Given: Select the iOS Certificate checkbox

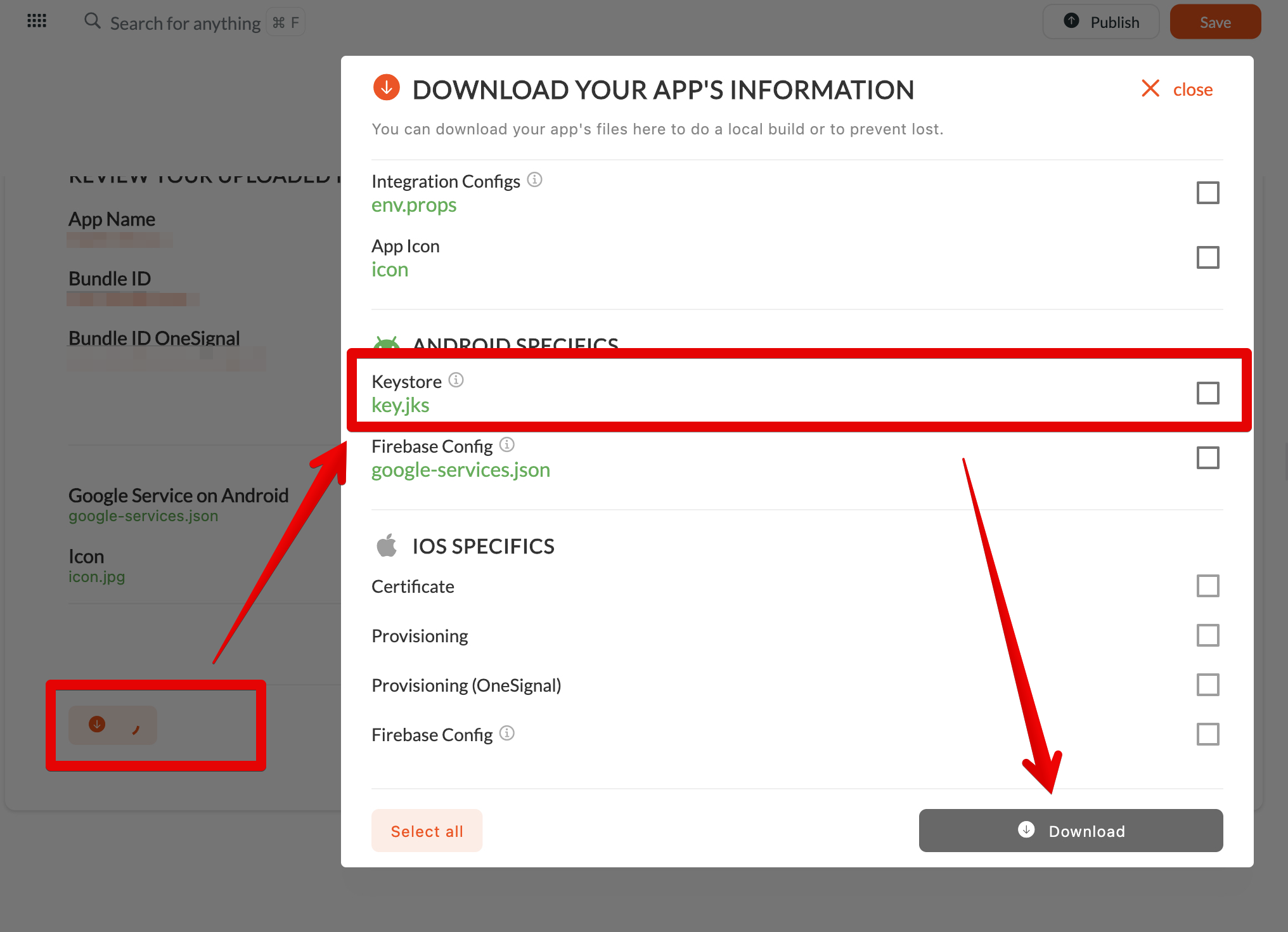Looking at the screenshot, I should 1207,586.
